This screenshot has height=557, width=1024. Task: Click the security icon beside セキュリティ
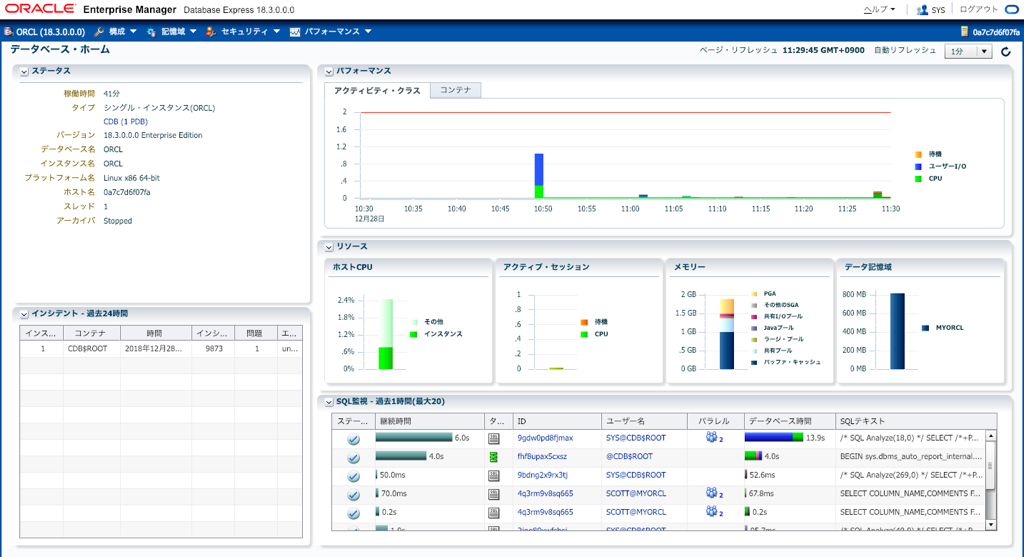(211, 31)
